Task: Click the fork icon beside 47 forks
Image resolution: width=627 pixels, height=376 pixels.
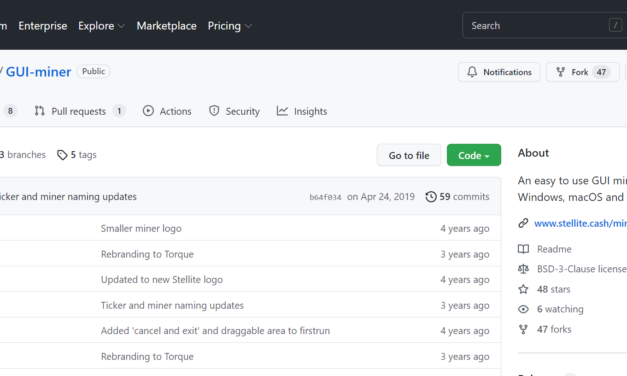Action: tap(523, 329)
